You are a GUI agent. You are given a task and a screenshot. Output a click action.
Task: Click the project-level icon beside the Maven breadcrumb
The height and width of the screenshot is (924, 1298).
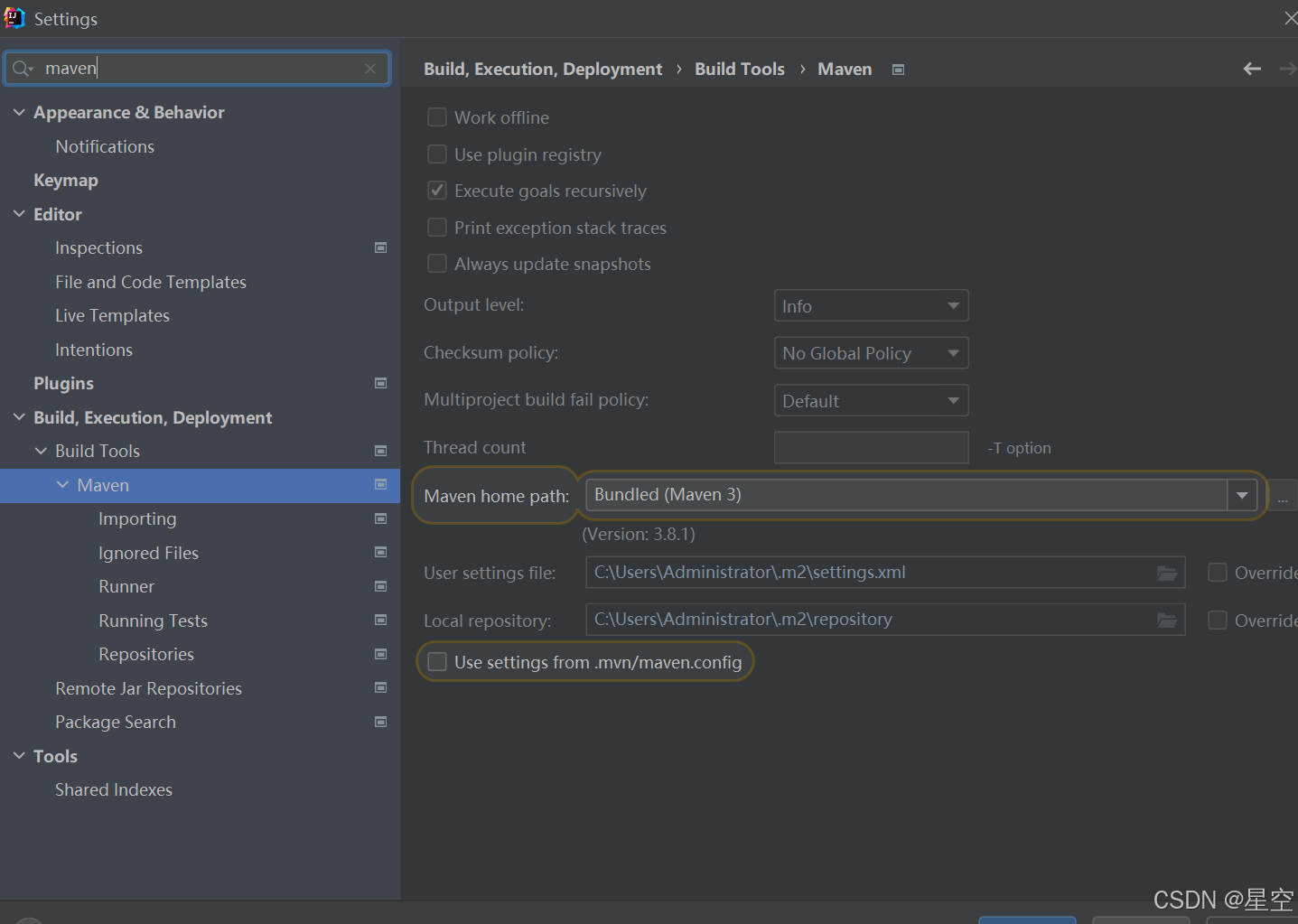pyautogui.click(x=898, y=70)
